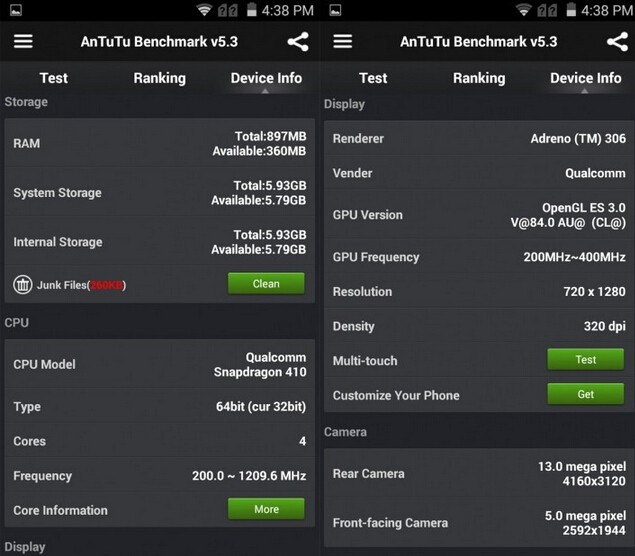Click the Junk Files trash can icon
Screen dimensions: 635x556
(x=22, y=285)
